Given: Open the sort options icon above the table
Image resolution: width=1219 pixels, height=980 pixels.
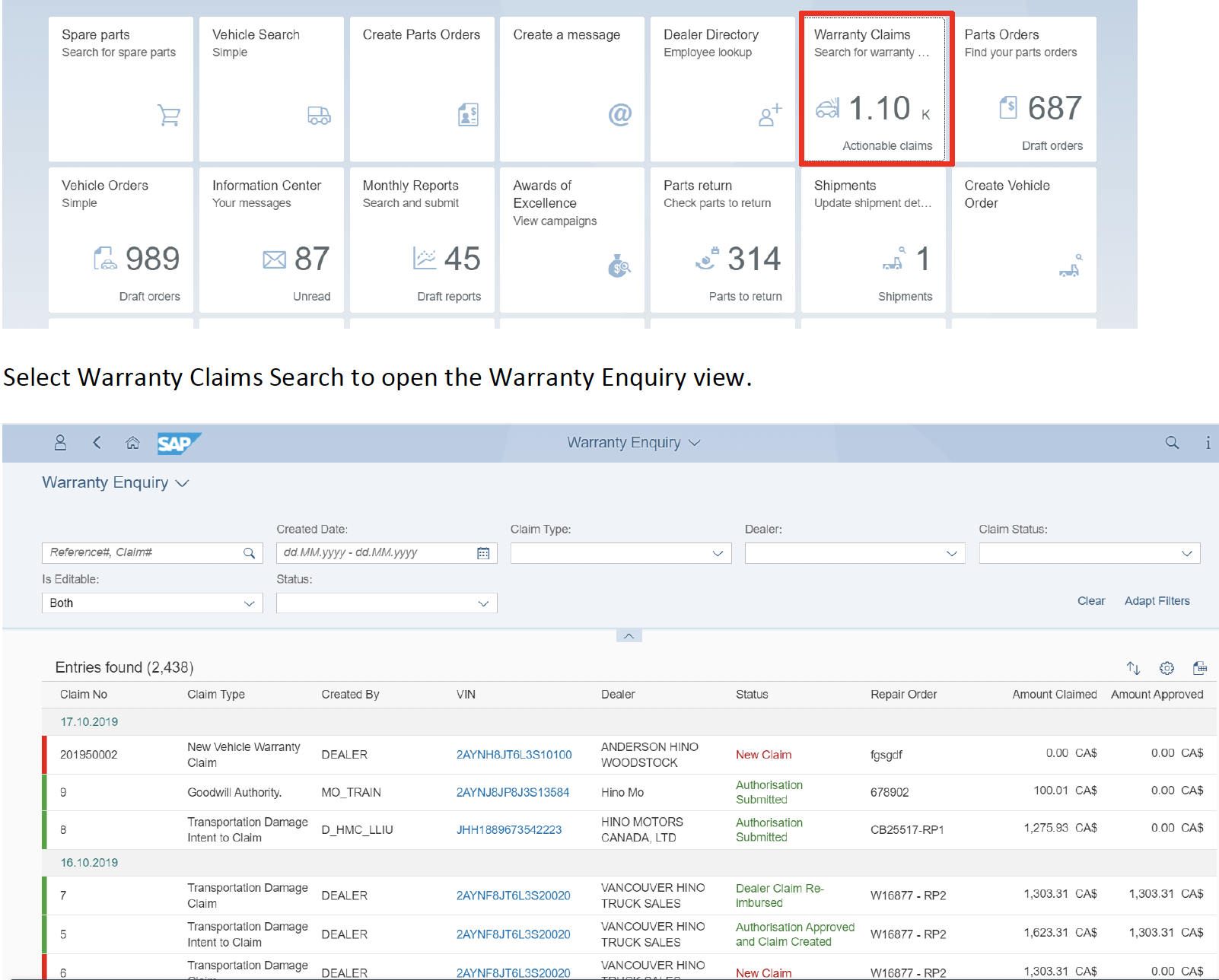Looking at the screenshot, I should coord(1134,668).
